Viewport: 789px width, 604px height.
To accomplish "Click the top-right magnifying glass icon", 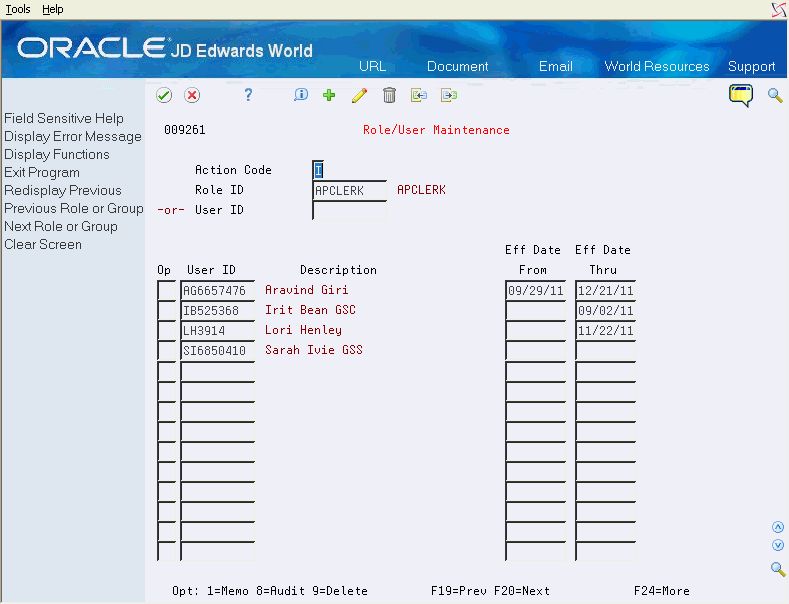I will point(775,95).
